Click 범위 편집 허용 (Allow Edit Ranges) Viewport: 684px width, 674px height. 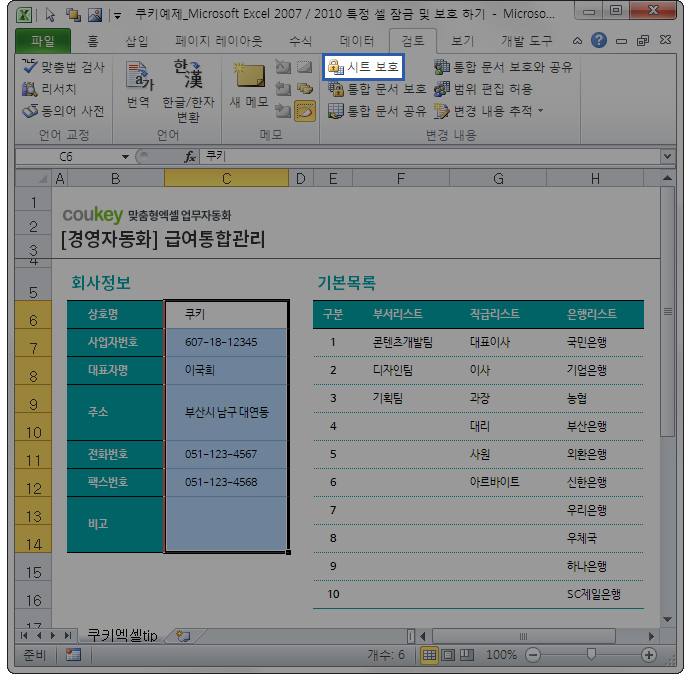click(x=483, y=89)
